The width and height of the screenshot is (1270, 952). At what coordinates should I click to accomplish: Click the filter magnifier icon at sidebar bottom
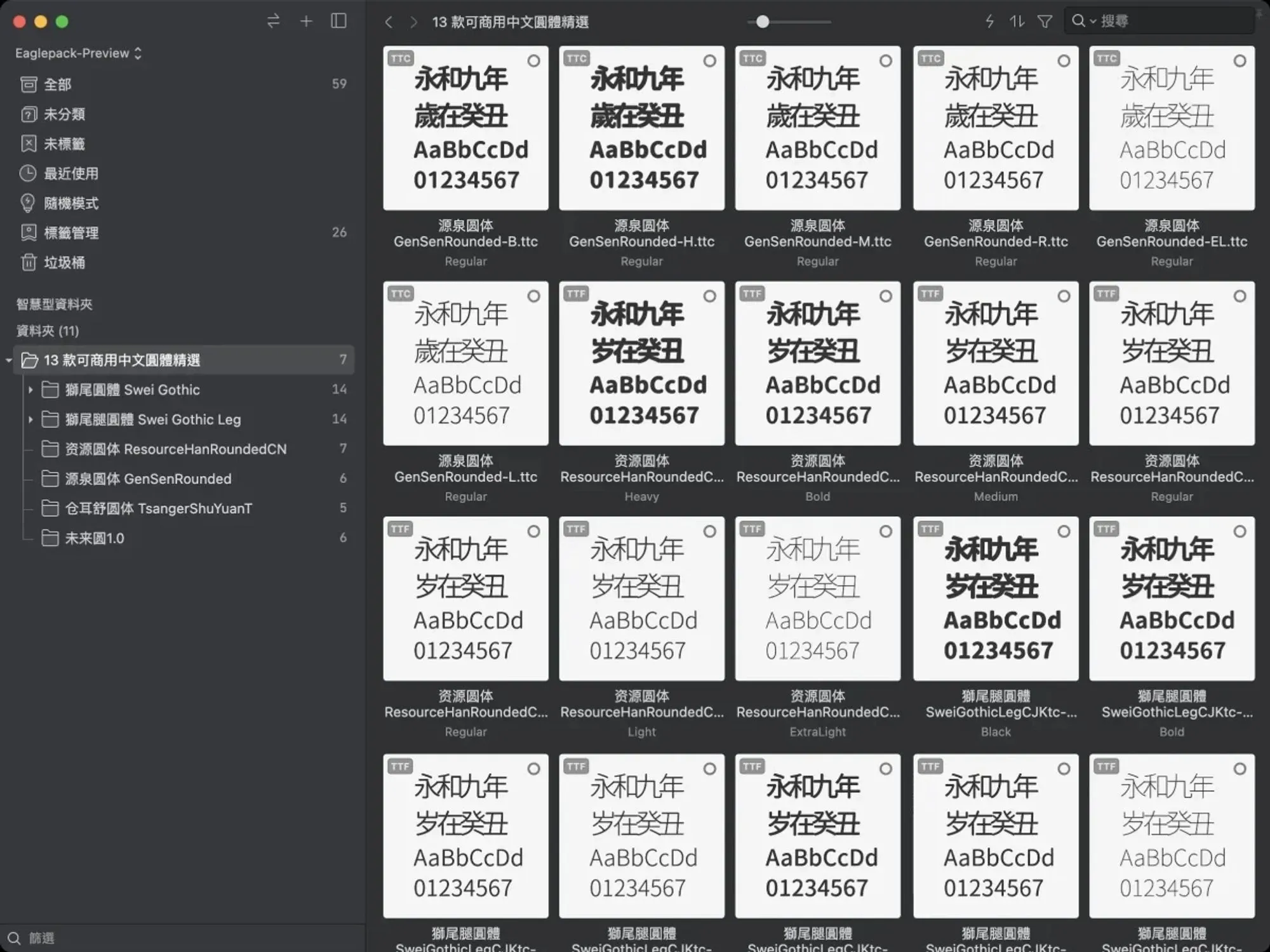click(x=14, y=938)
